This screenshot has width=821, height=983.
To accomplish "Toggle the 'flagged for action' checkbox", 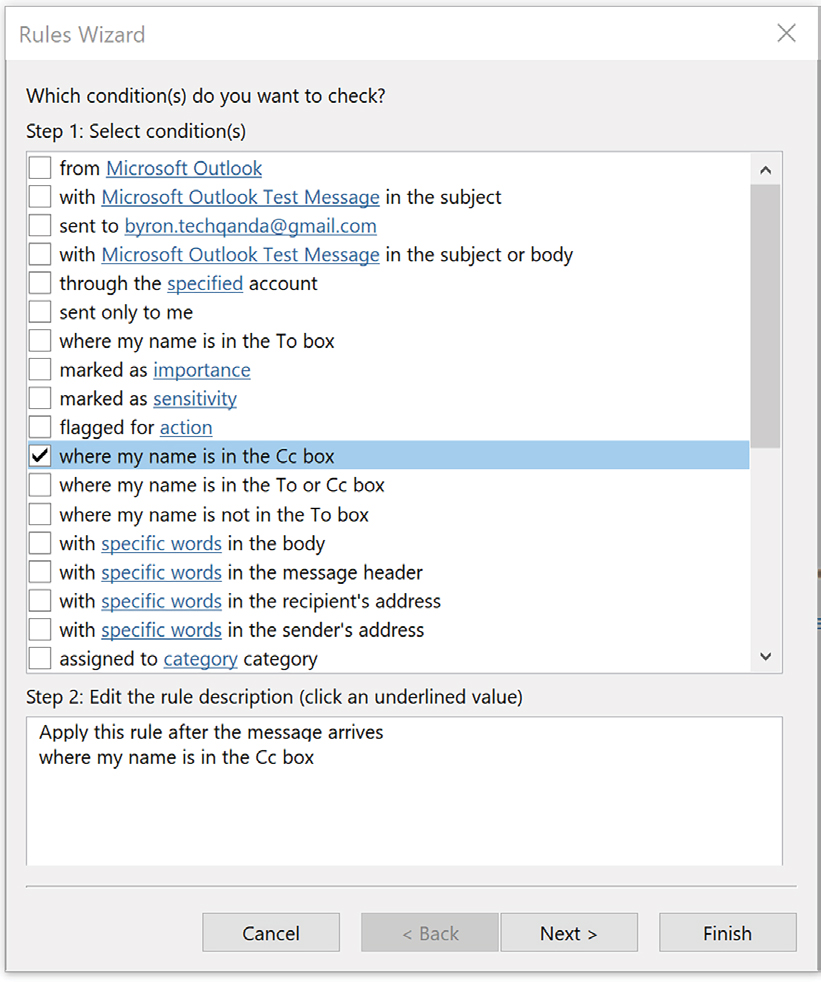I will [40, 427].
